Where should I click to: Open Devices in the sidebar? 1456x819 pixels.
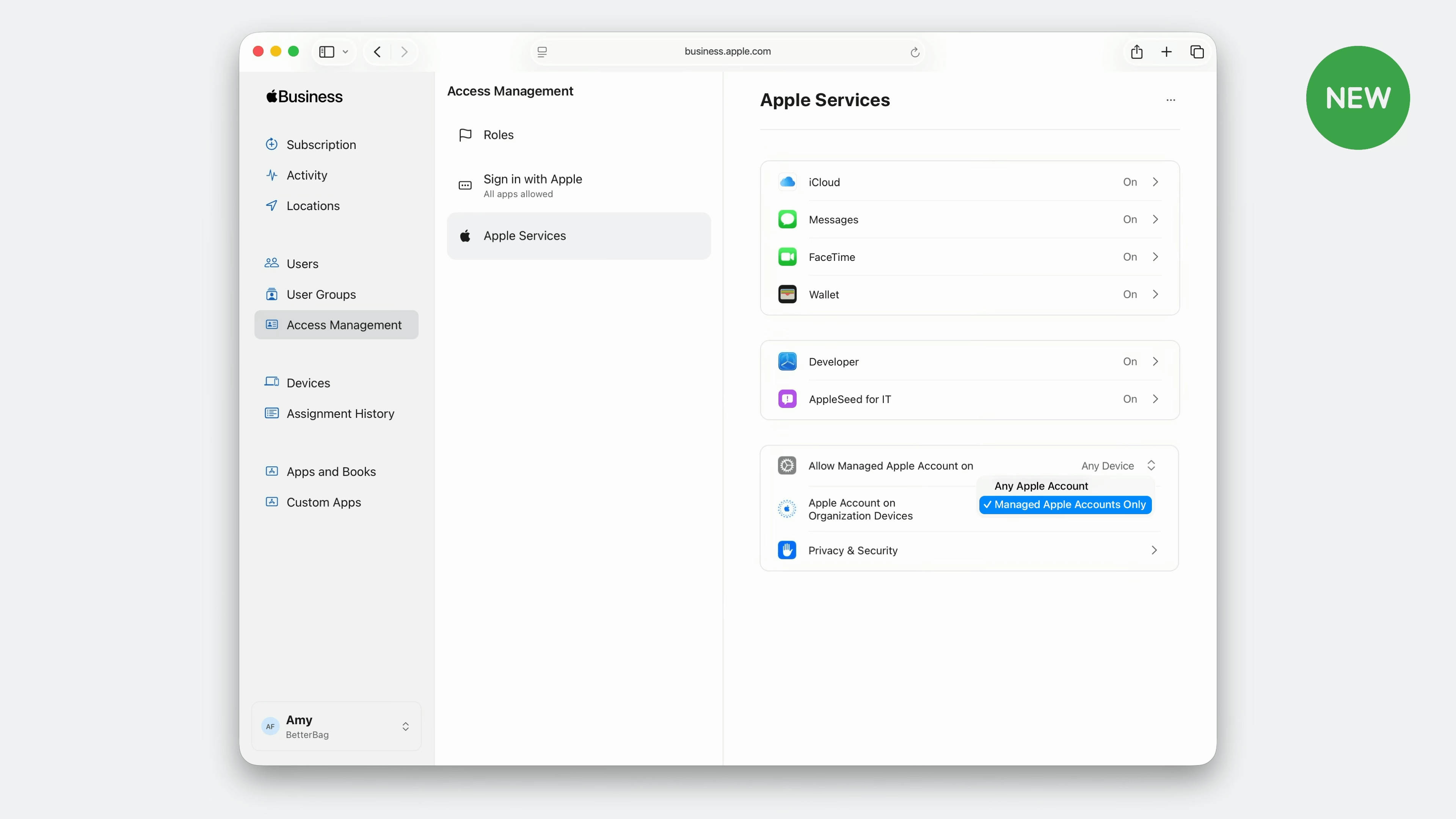click(336, 383)
